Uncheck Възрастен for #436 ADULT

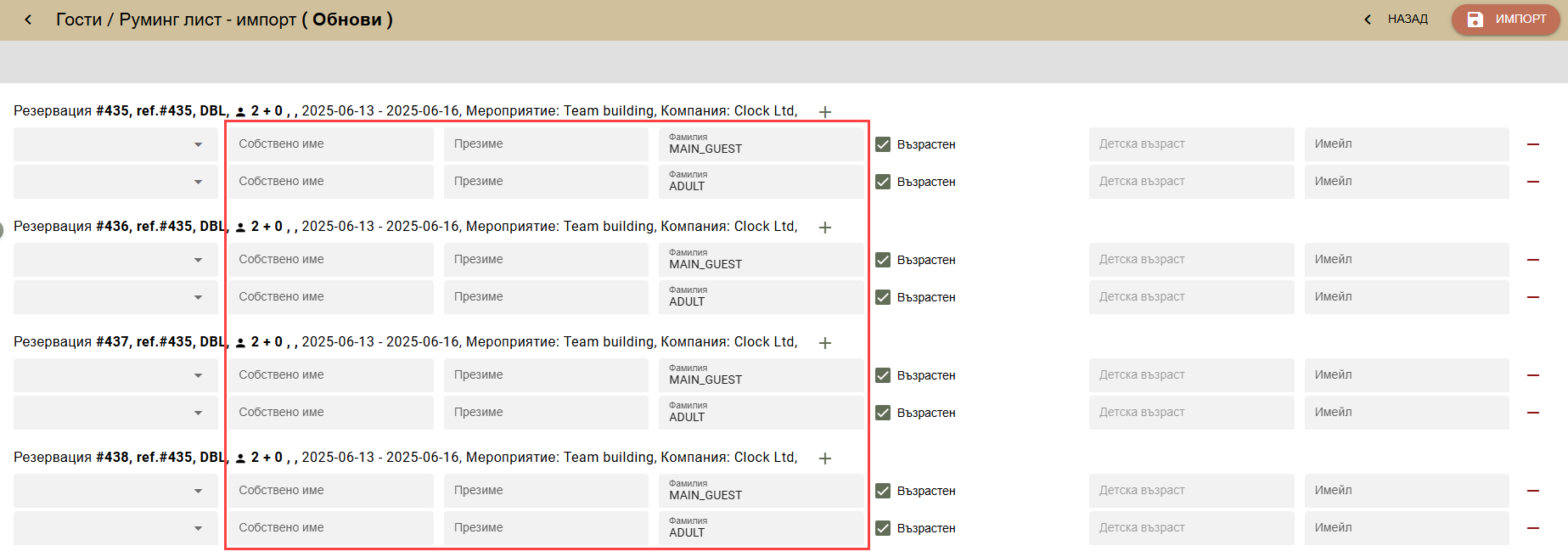click(x=883, y=297)
